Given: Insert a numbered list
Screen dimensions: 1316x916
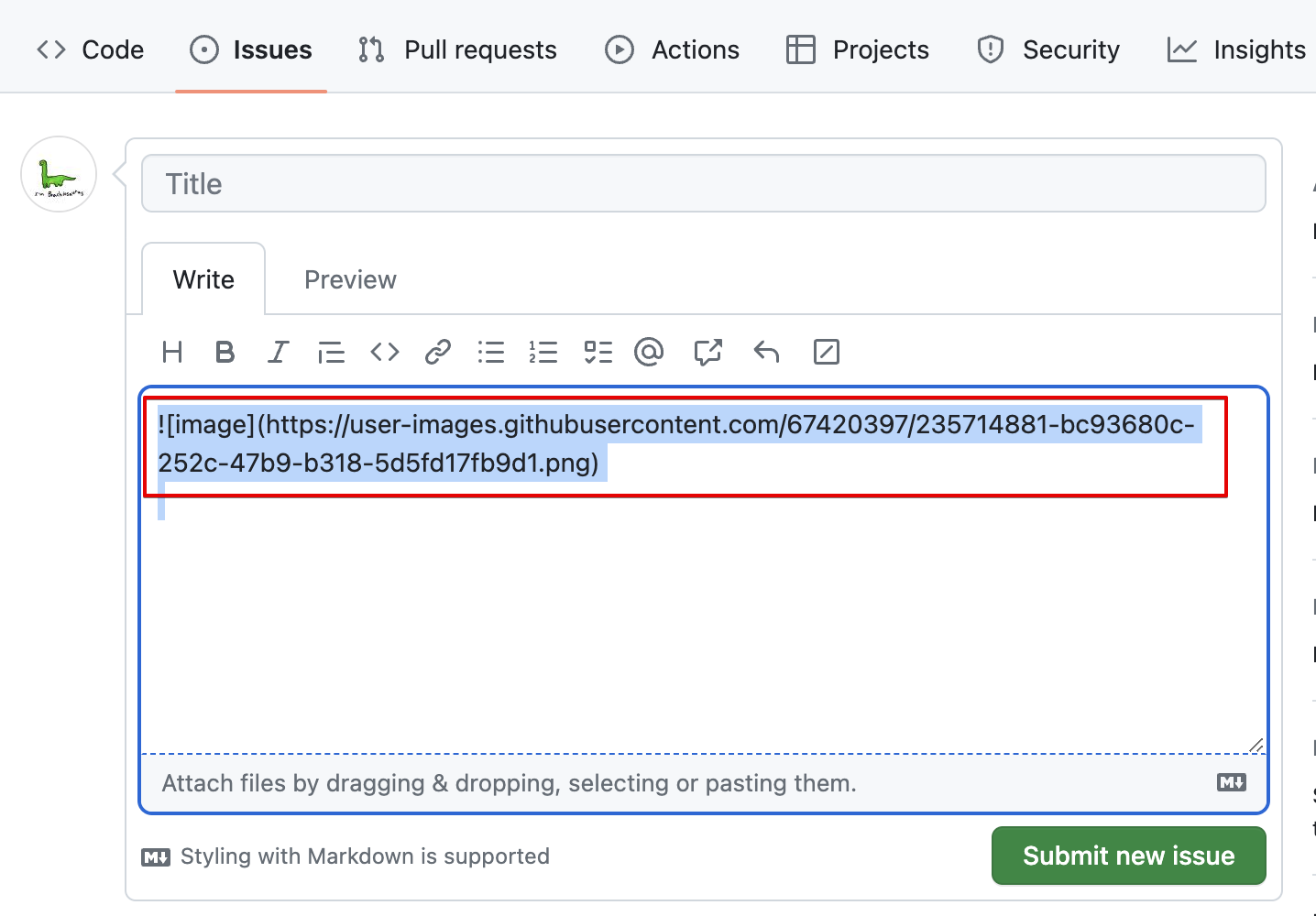Looking at the screenshot, I should pyautogui.click(x=543, y=352).
